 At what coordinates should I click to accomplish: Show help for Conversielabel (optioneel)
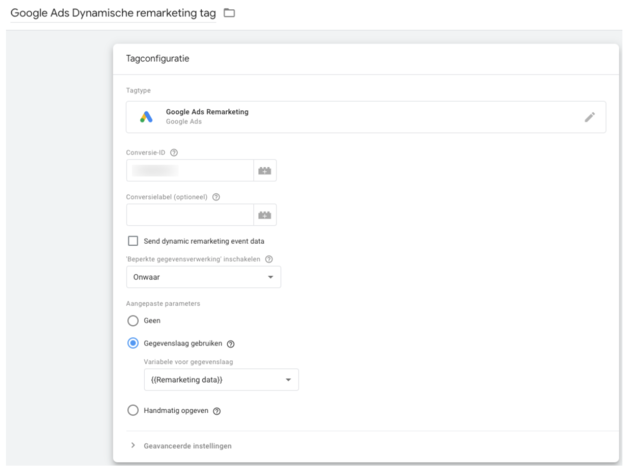pos(216,197)
